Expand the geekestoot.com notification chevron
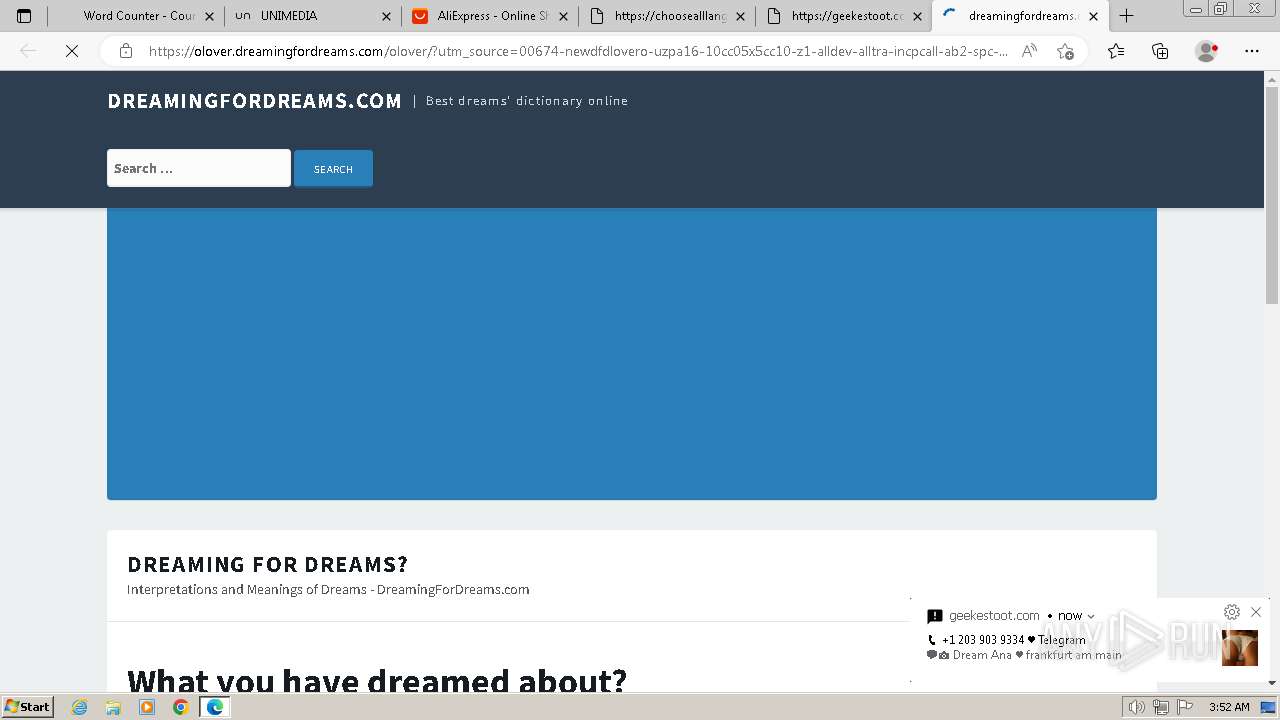Screen dimensions: 1280x720 point(1091,616)
